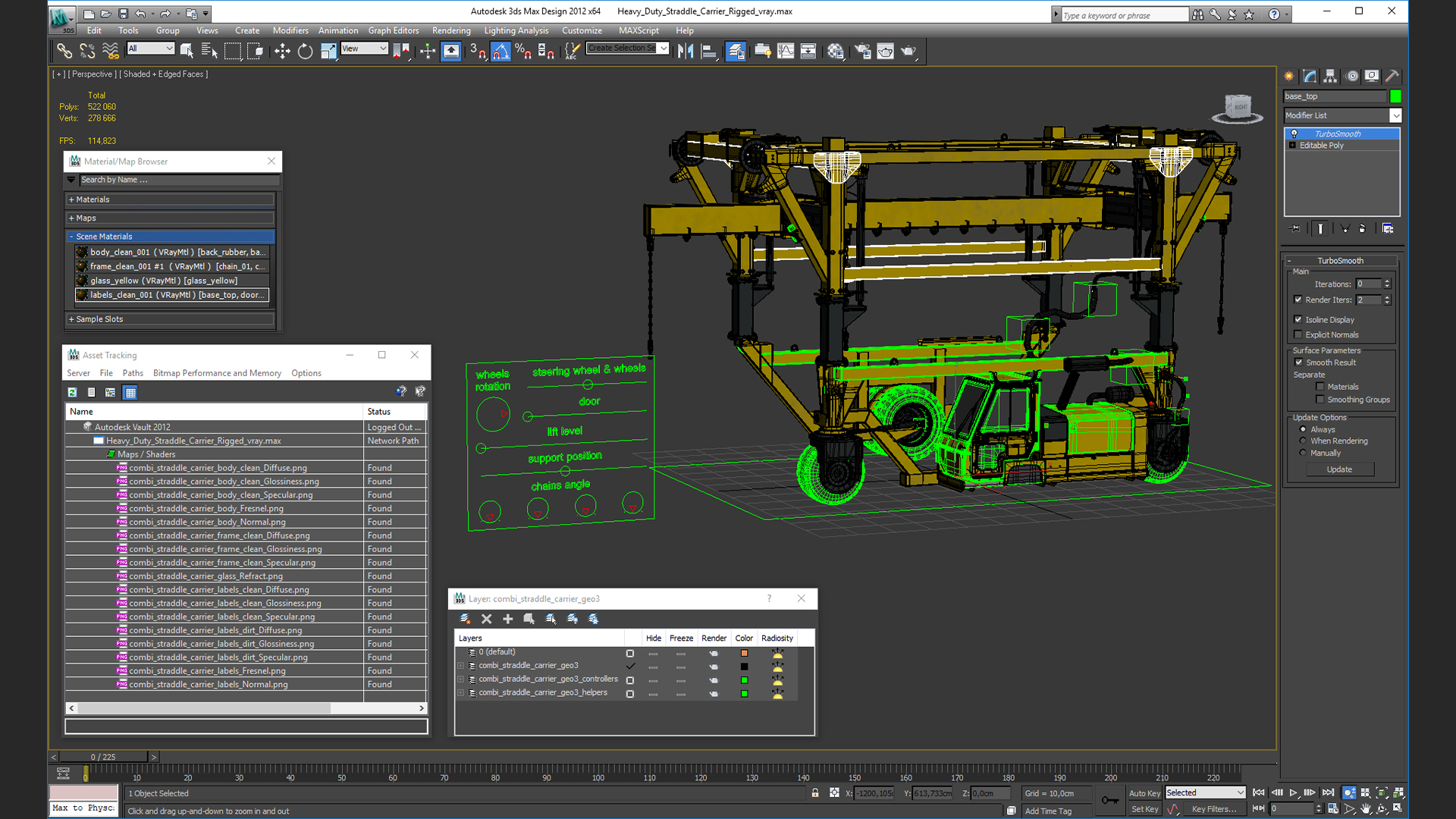The image size is (1456, 819).
Task: Open Paths menu in Asset Tracking
Action: pyautogui.click(x=133, y=373)
